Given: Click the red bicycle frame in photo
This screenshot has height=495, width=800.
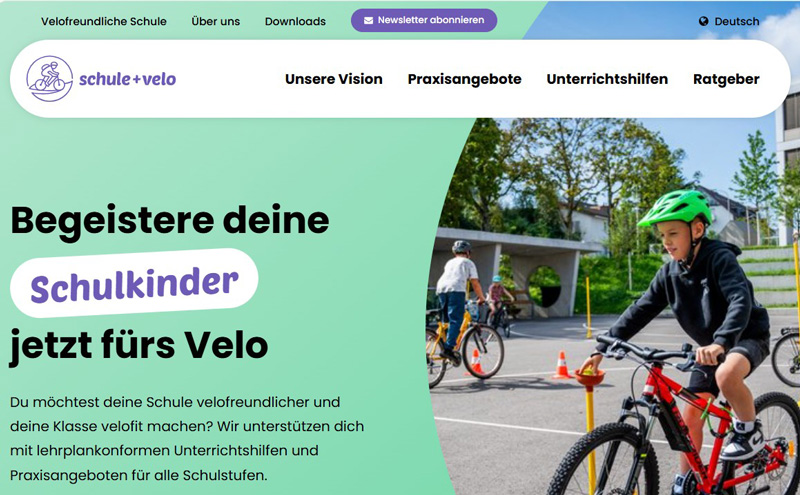Looking at the screenshot, I should click(x=679, y=403).
